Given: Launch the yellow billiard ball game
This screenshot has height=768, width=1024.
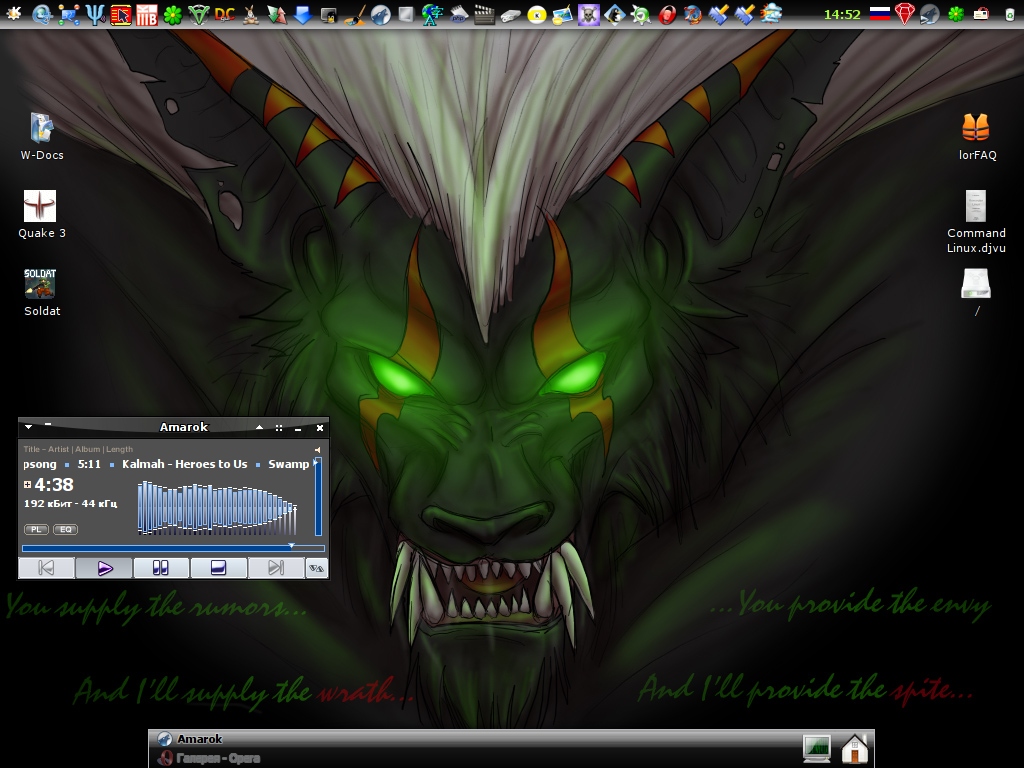Looking at the screenshot, I should pos(537,14).
